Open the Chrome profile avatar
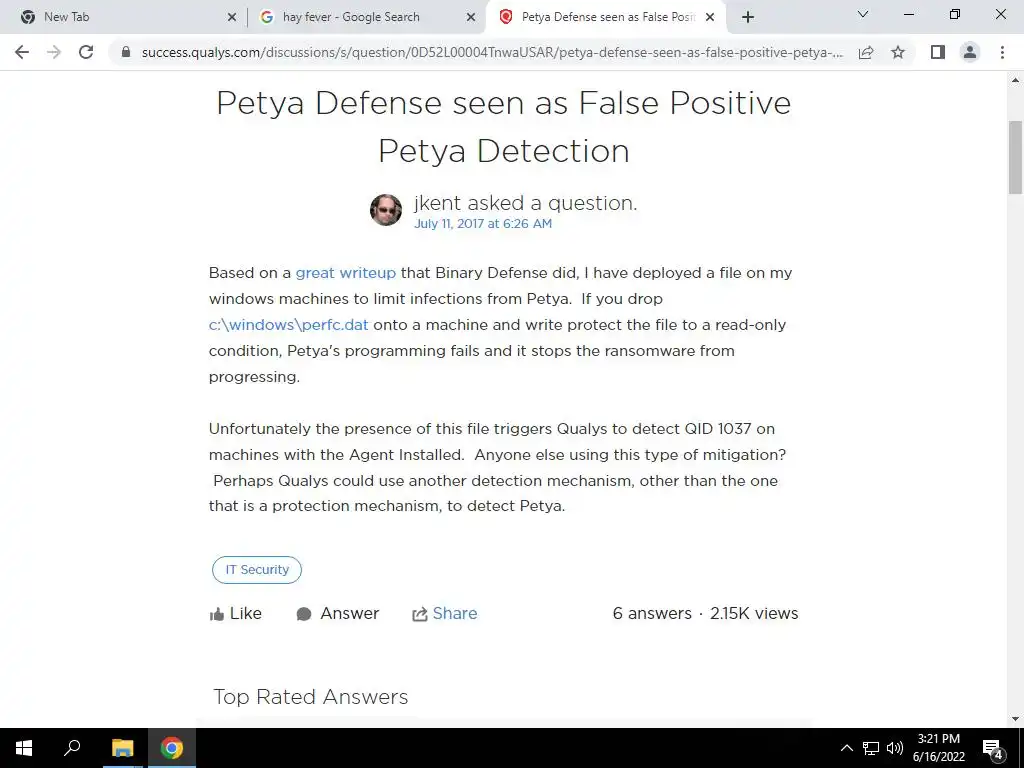The width and height of the screenshot is (1024, 768). pos(970,52)
